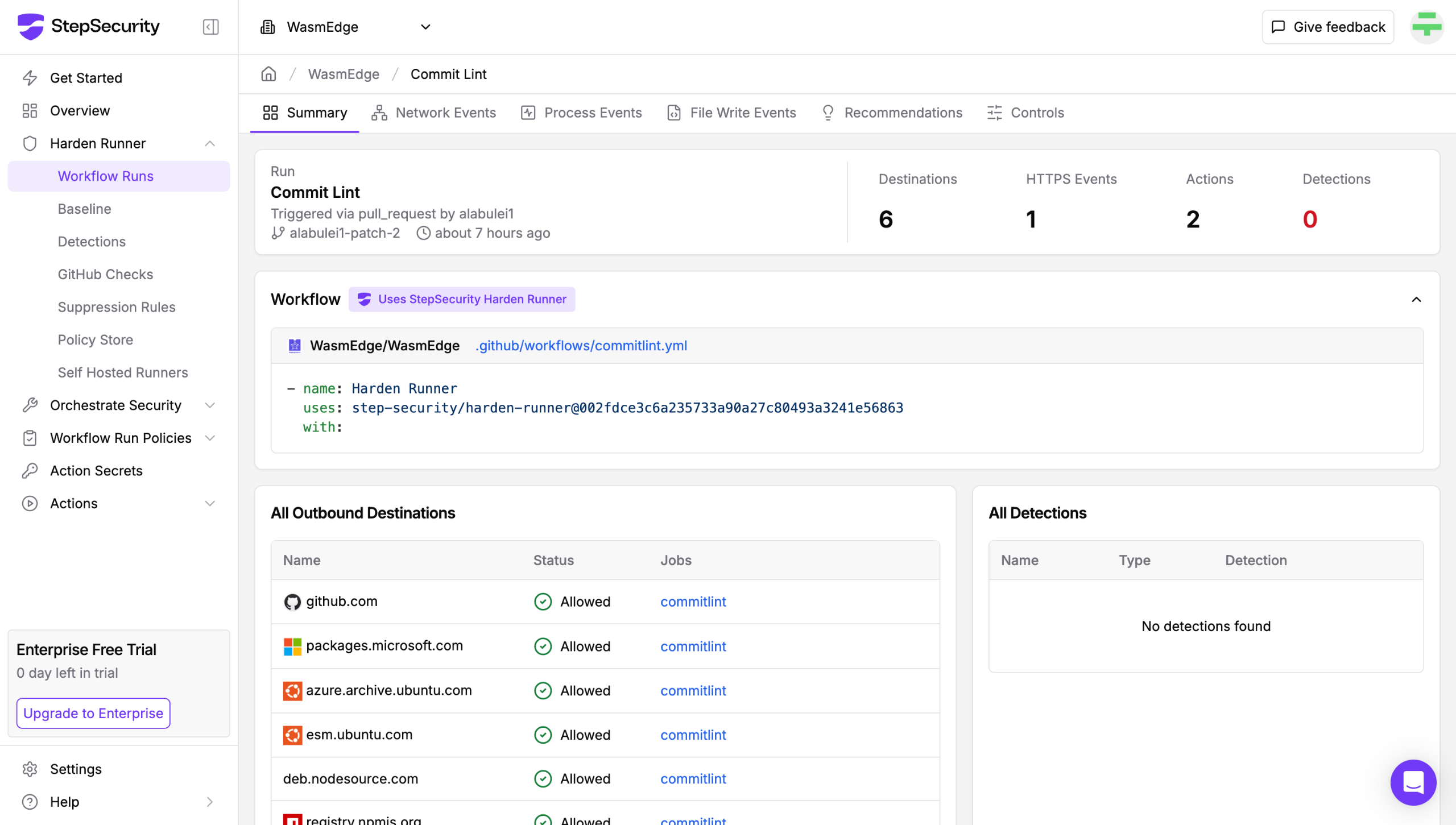Open the intercom chat bubble
The image size is (1456, 825).
pos(1413,782)
